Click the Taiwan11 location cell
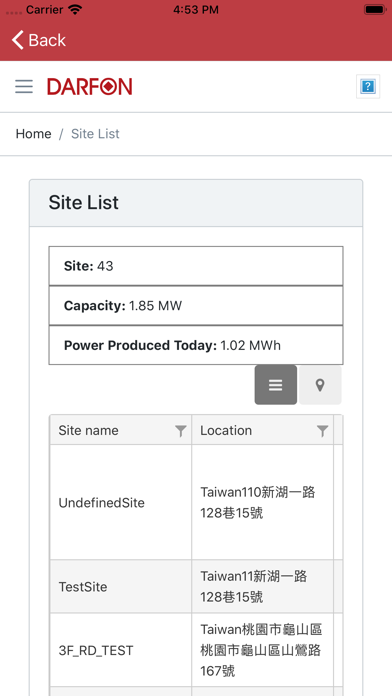This screenshot has width=392, height=696. pyautogui.click(x=262, y=586)
